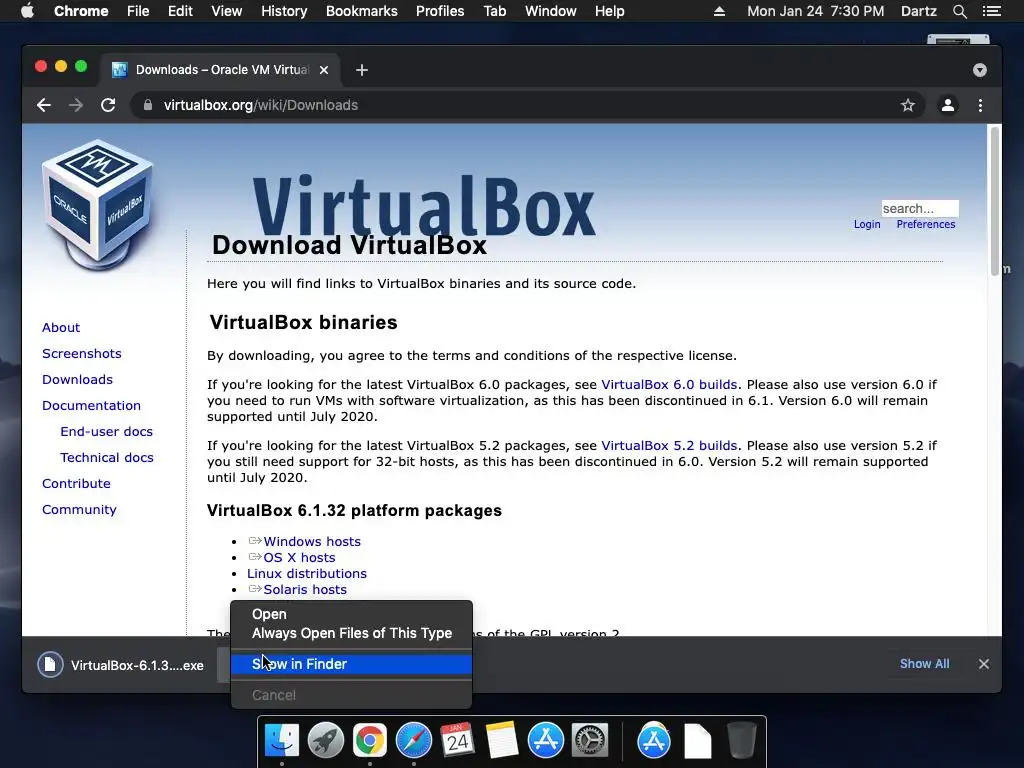Click the Chrome forward arrow
The height and width of the screenshot is (768, 1024).
(x=76, y=105)
